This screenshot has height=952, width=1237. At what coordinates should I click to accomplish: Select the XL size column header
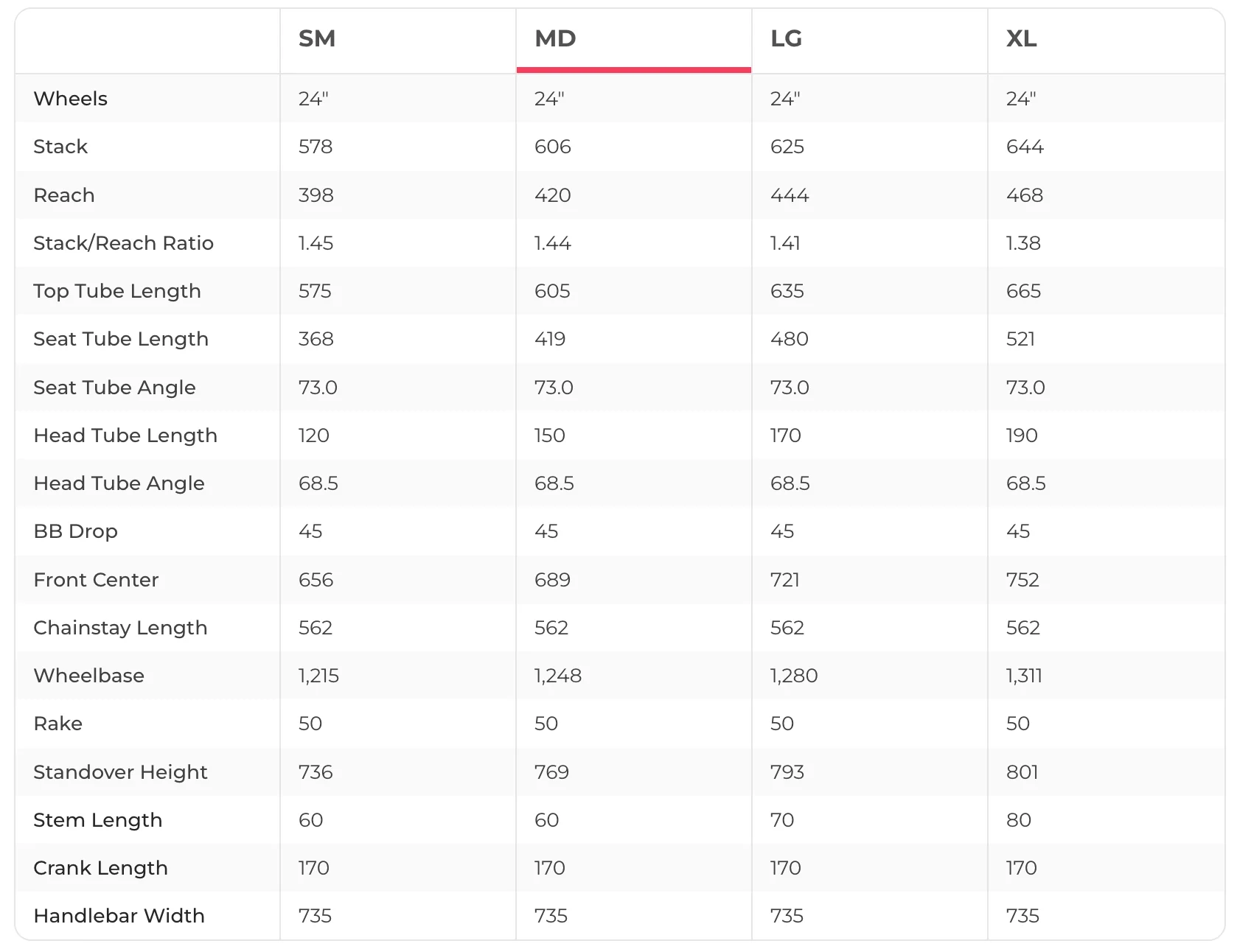click(1021, 38)
